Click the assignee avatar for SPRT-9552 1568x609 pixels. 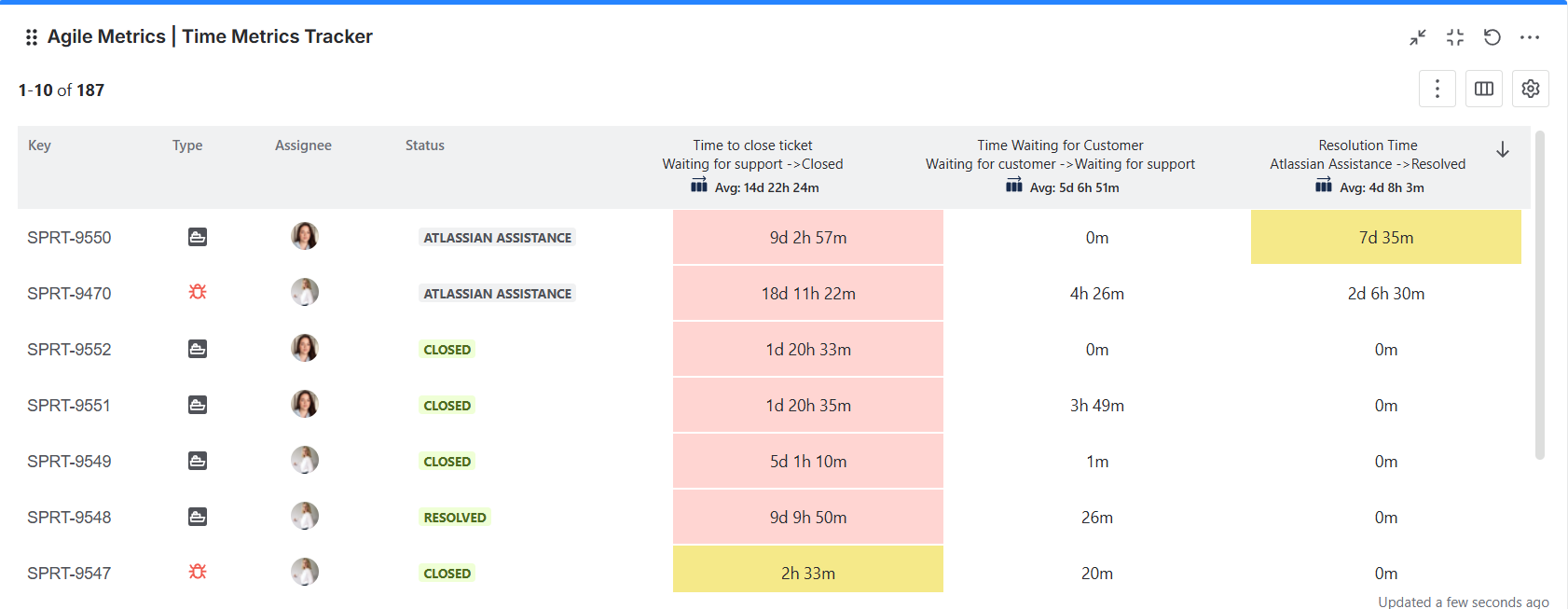pyautogui.click(x=305, y=348)
